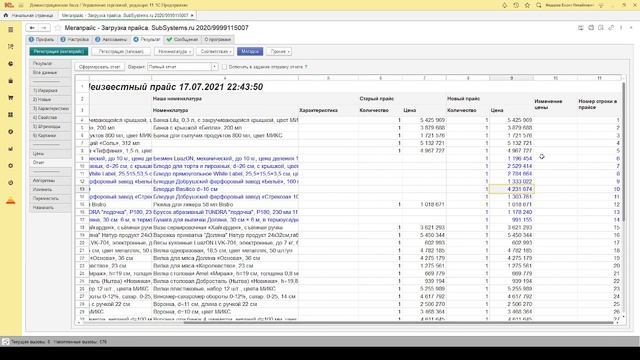Click the Сформировать отчет button
The height and width of the screenshot is (360, 640).
tap(100, 67)
